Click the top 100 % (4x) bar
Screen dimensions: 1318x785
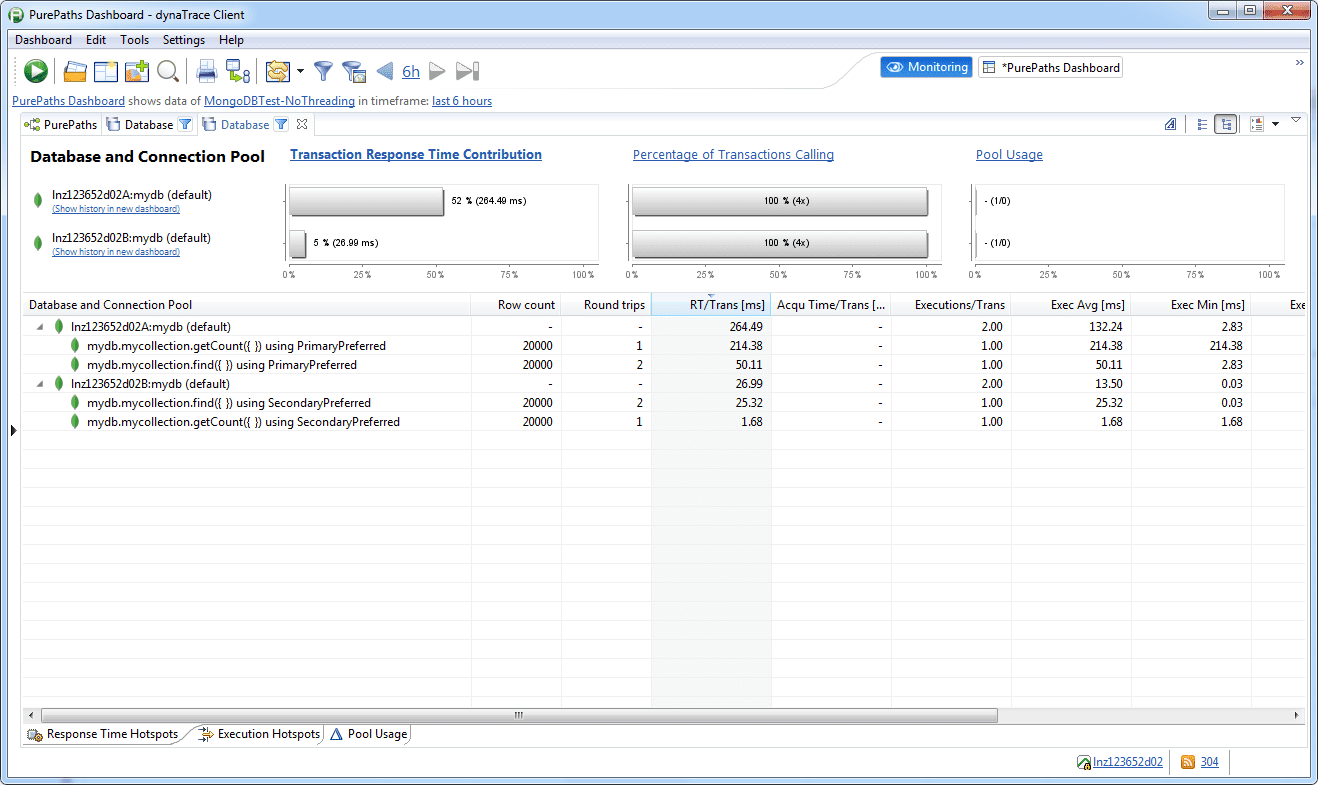tap(780, 201)
